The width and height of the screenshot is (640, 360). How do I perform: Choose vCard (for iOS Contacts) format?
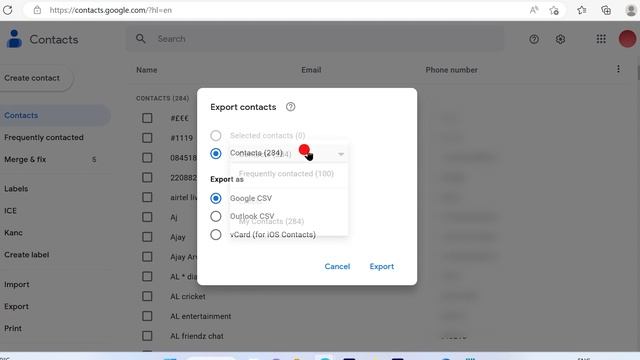pyautogui.click(x=216, y=235)
